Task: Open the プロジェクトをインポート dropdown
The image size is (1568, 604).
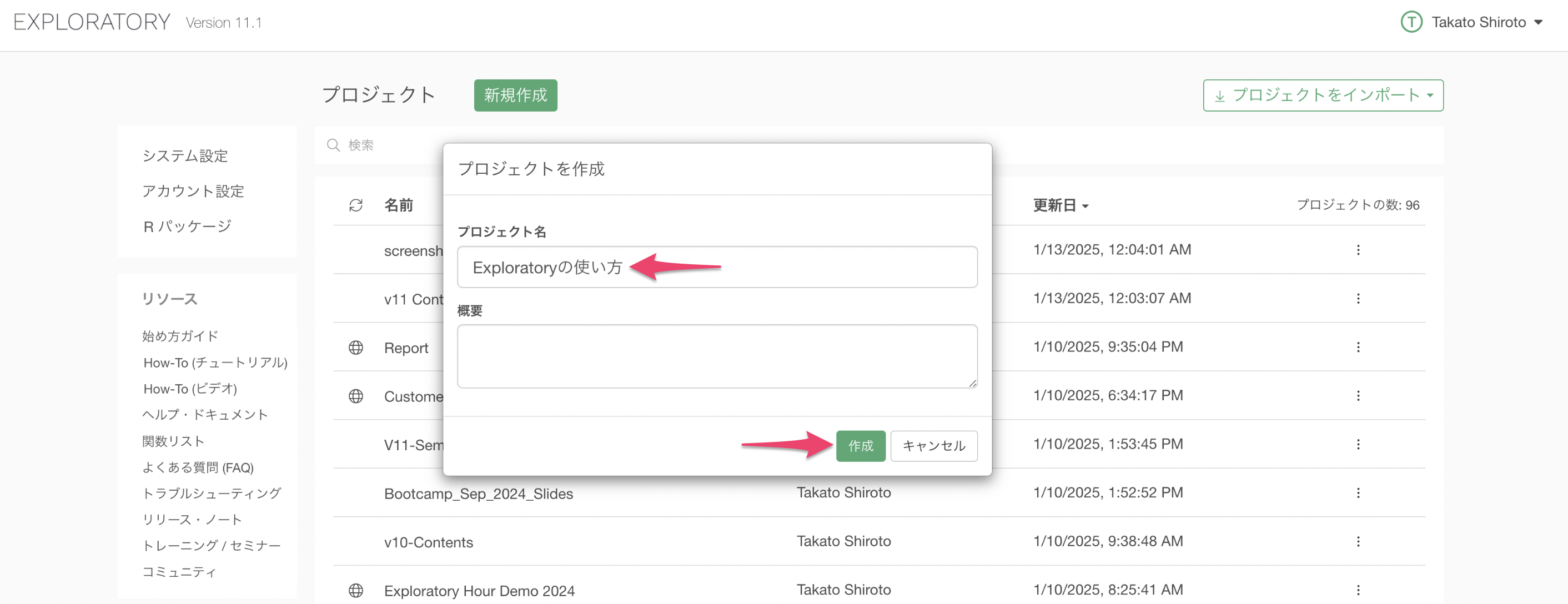Action: coord(1323,95)
